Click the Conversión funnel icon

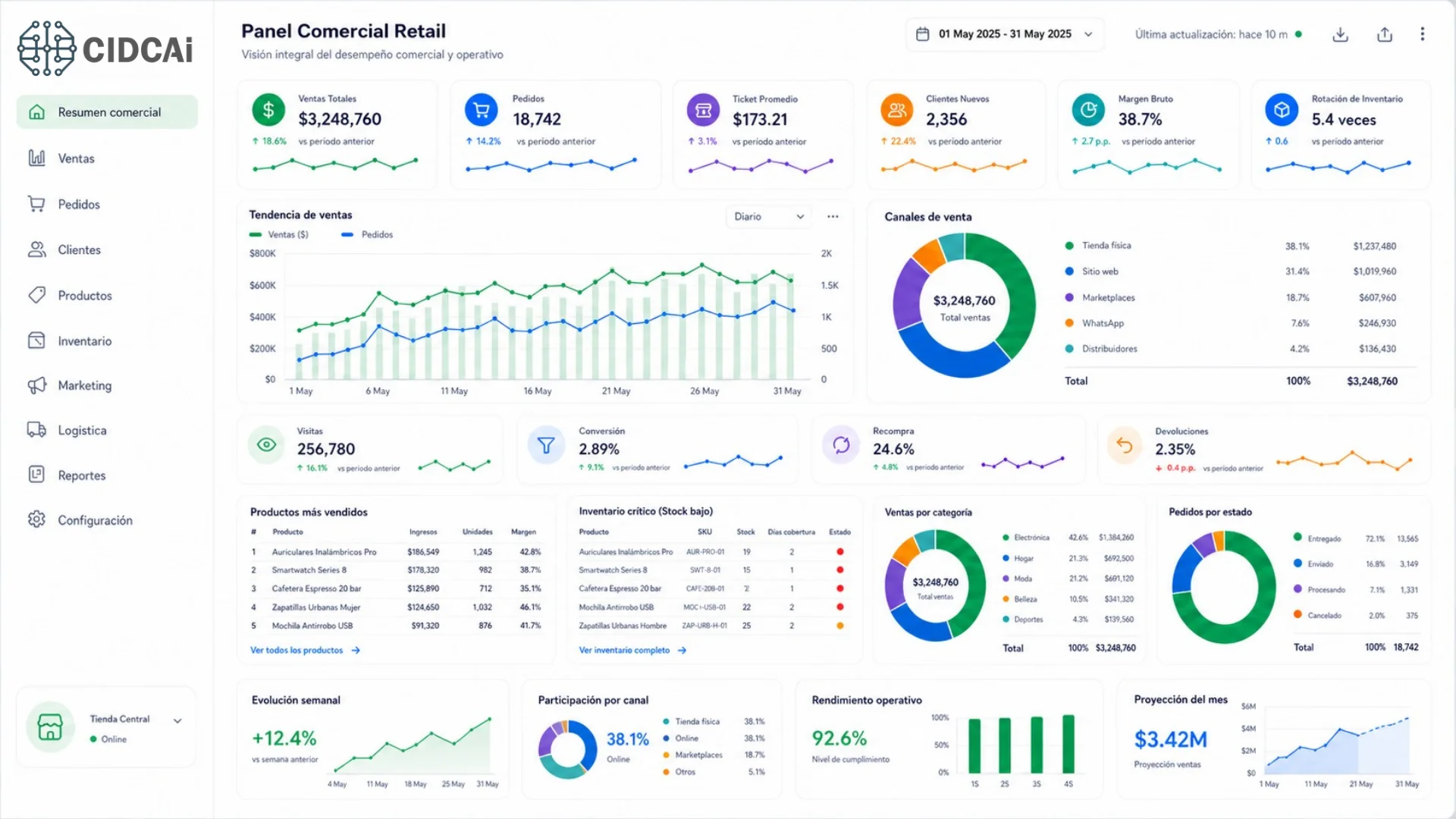pos(546,444)
